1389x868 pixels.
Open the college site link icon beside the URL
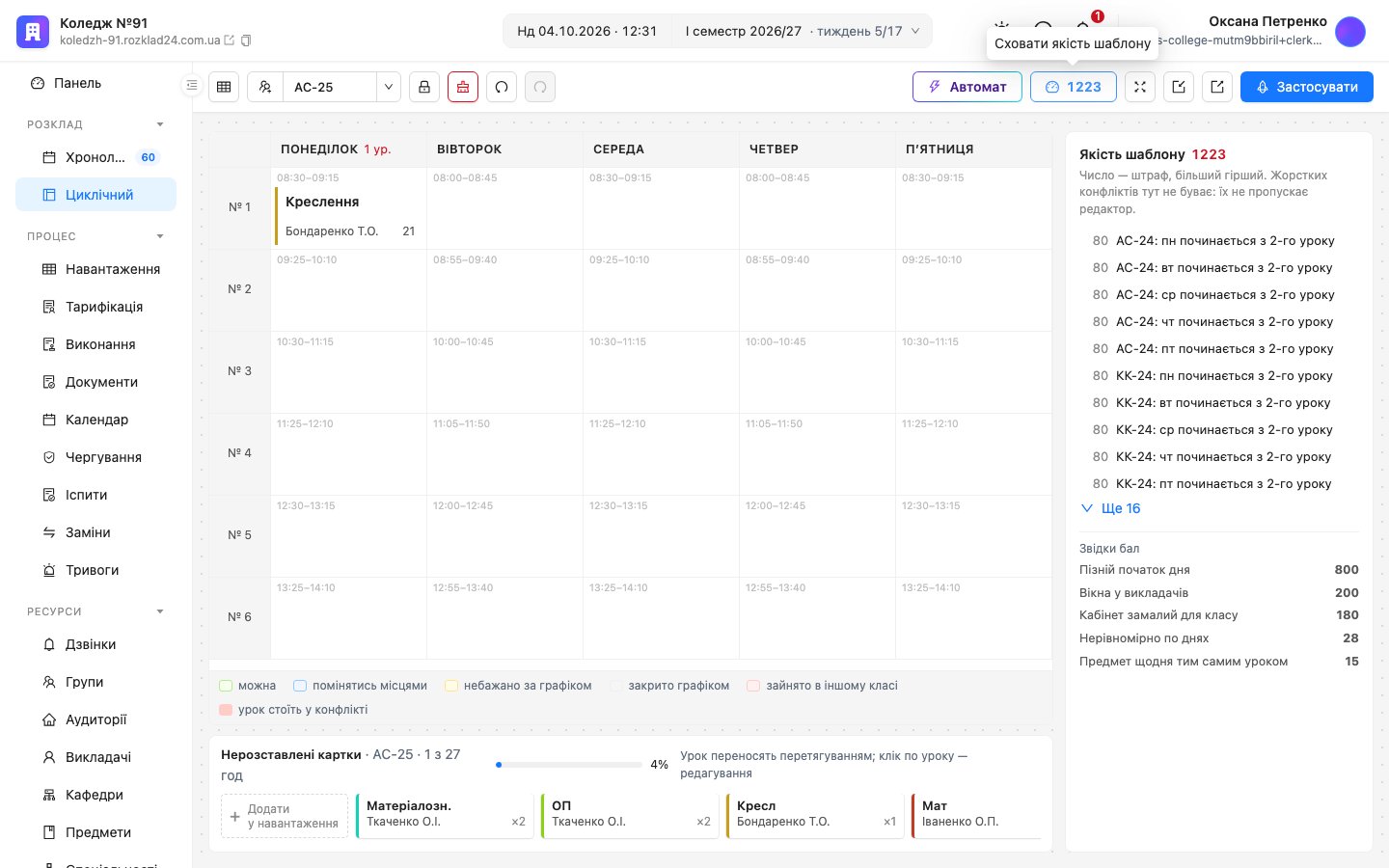click(230, 41)
